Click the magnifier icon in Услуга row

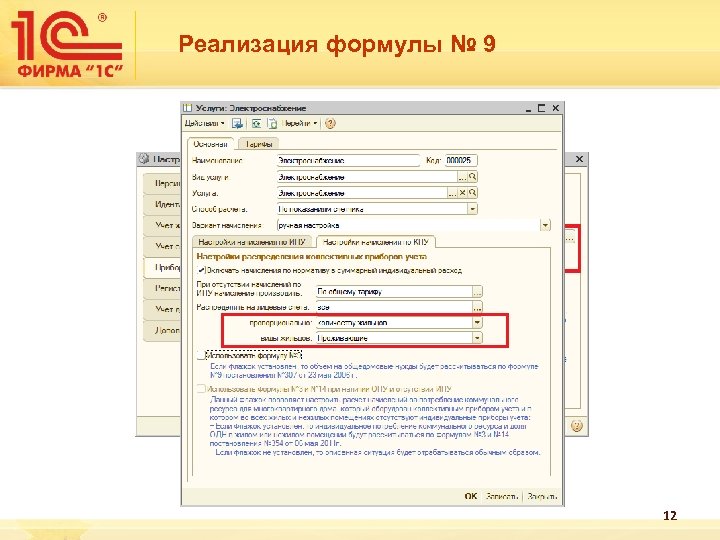tap(472, 193)
